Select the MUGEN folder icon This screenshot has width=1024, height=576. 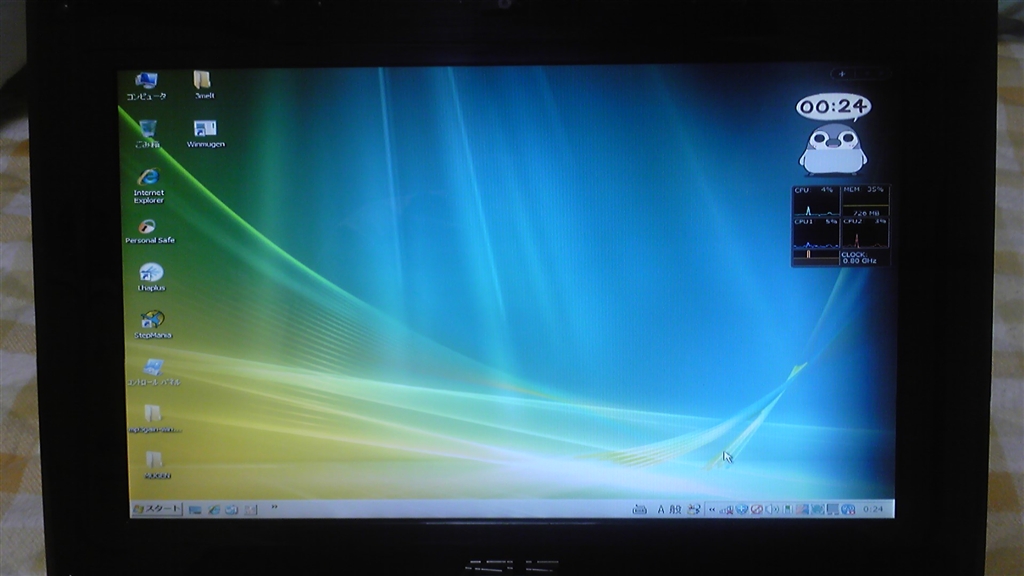[154, 465]
